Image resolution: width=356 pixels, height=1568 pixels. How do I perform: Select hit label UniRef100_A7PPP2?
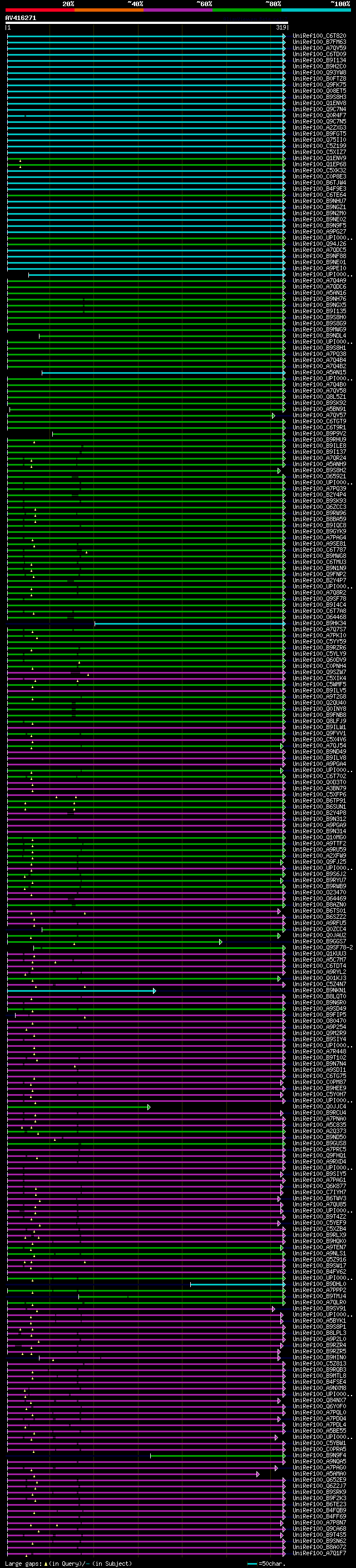[x=319, y=1290]
